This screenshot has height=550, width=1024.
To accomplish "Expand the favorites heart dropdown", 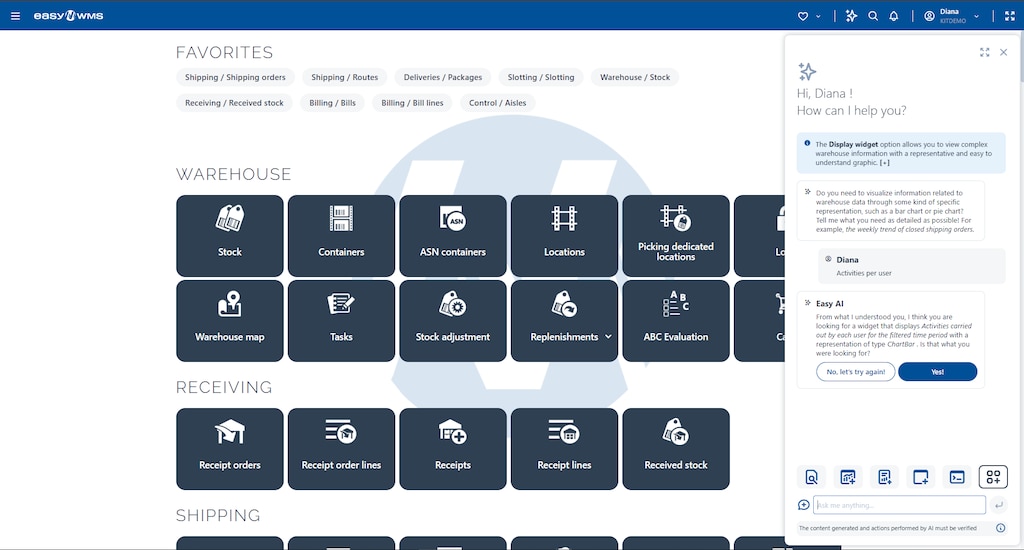I will click(x=809, y=16).
